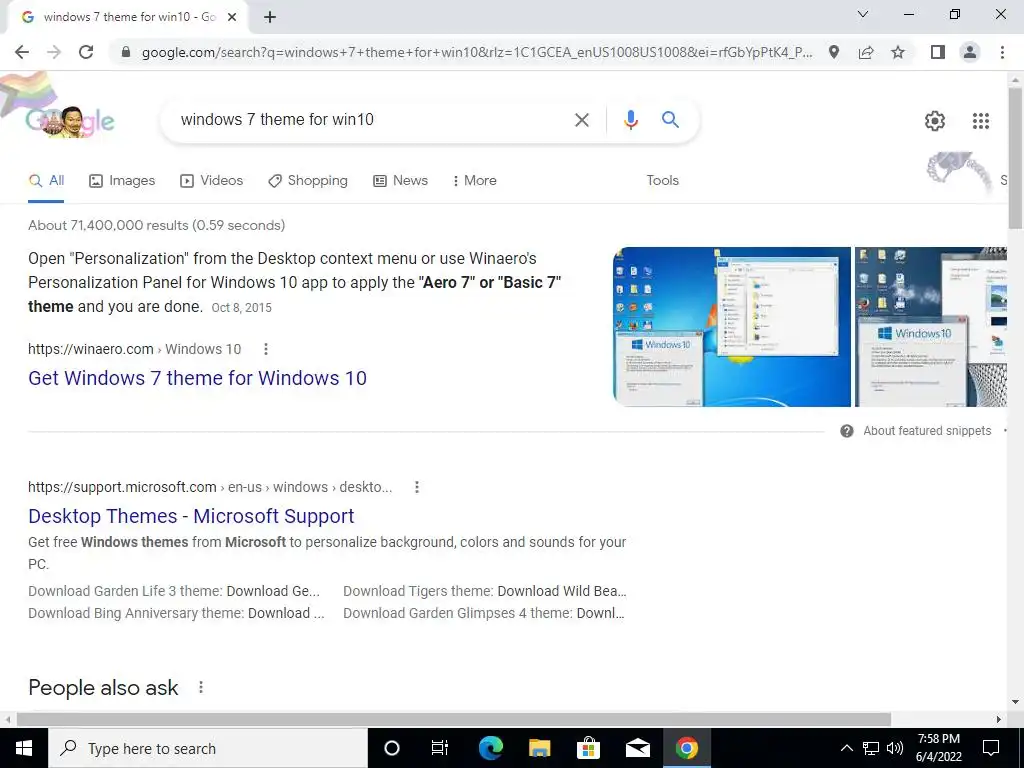Open the Download Garden Life 3 theme sitelink
1024x768 pixels.
click(174, 592)
